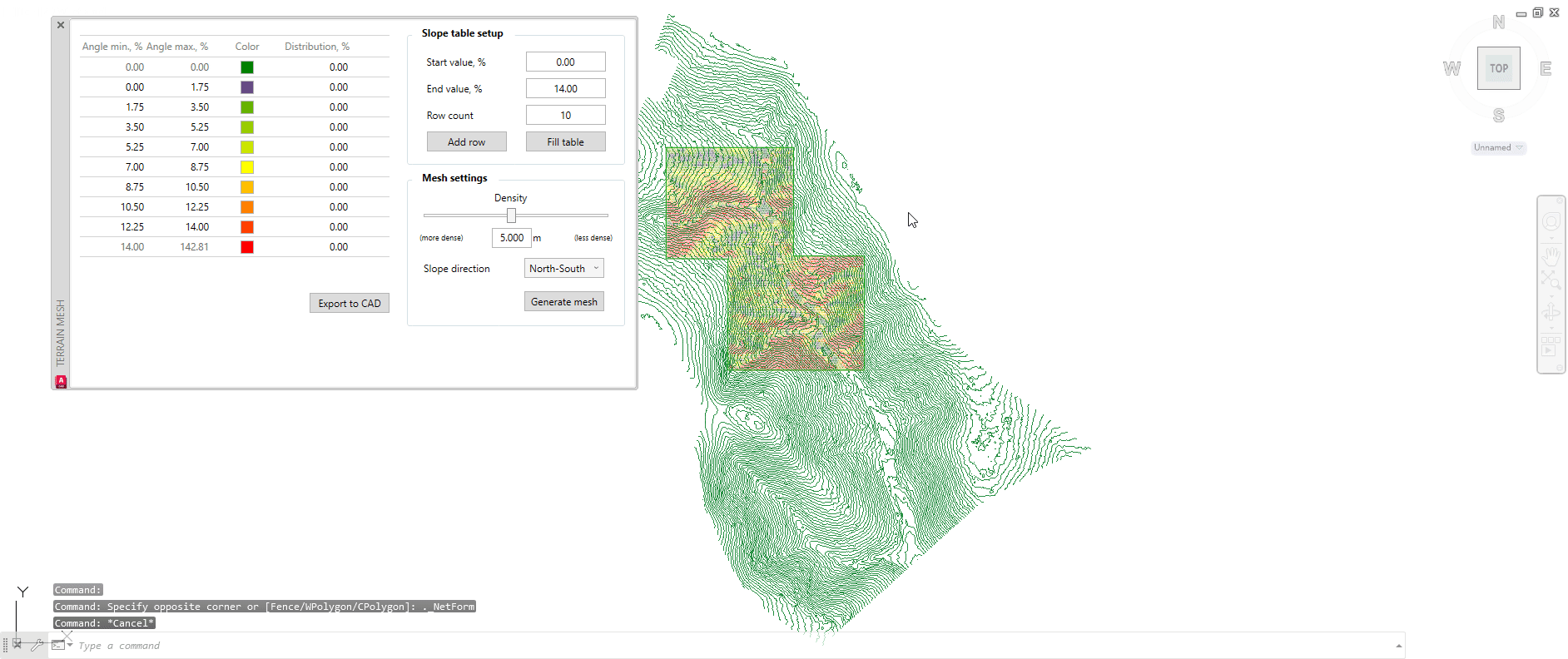Click the orange-red swatch in row 12.25–14.00
The image size is (1568, 659).
click(247, 227)
